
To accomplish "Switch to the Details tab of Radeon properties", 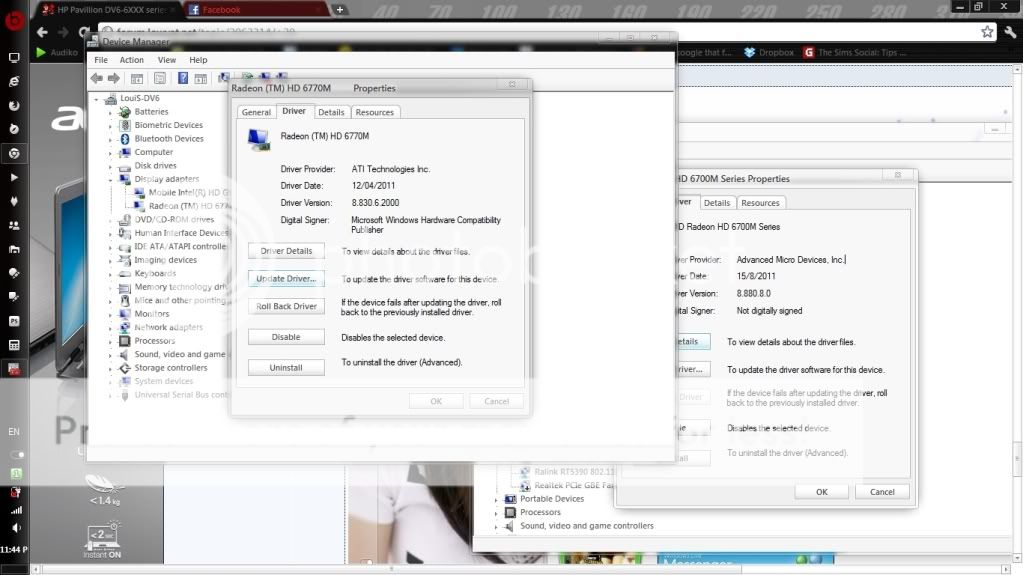I will [331, 112].
